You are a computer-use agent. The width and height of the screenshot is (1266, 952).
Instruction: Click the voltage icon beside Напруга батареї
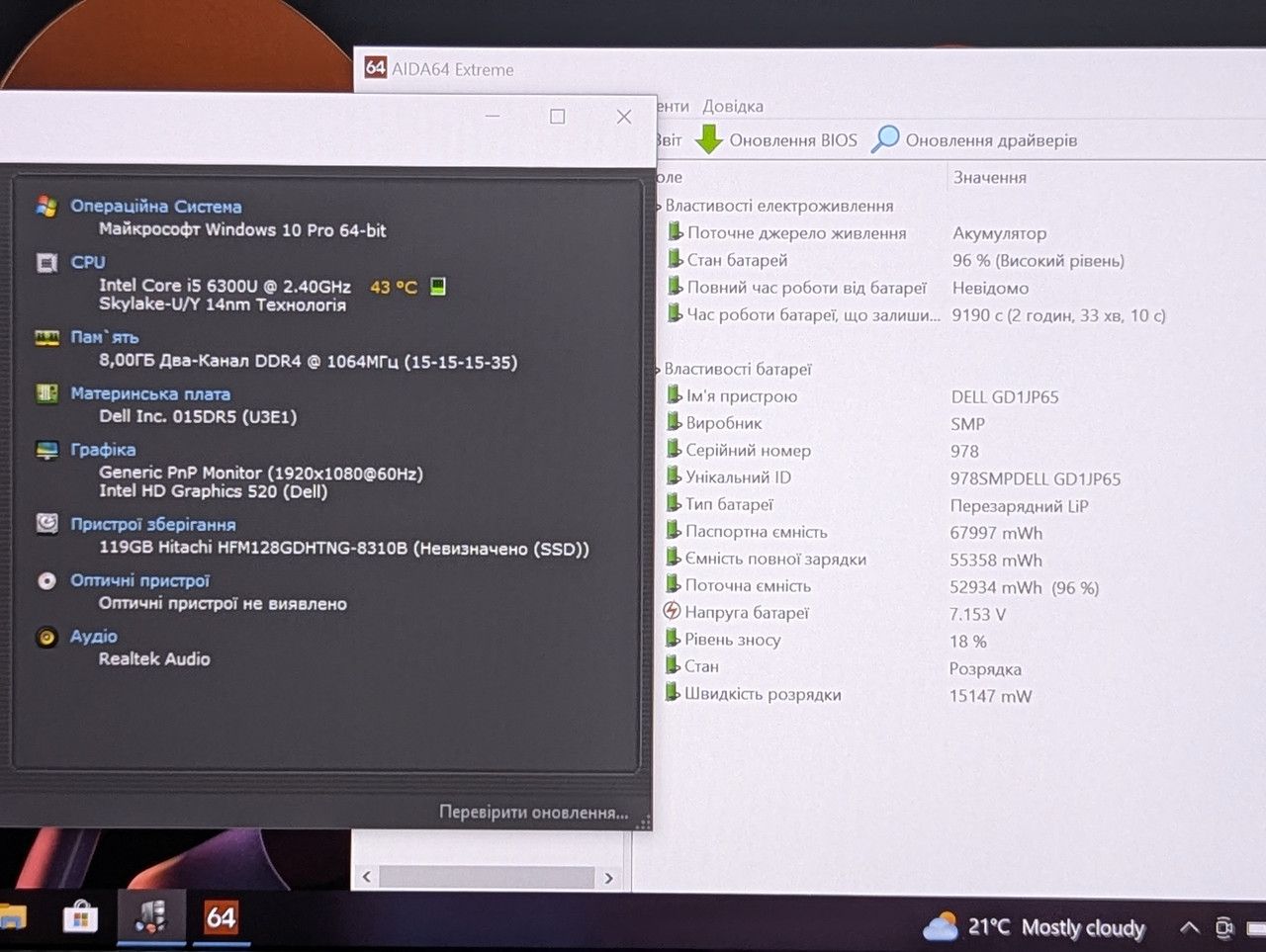(x=672, y=611)
